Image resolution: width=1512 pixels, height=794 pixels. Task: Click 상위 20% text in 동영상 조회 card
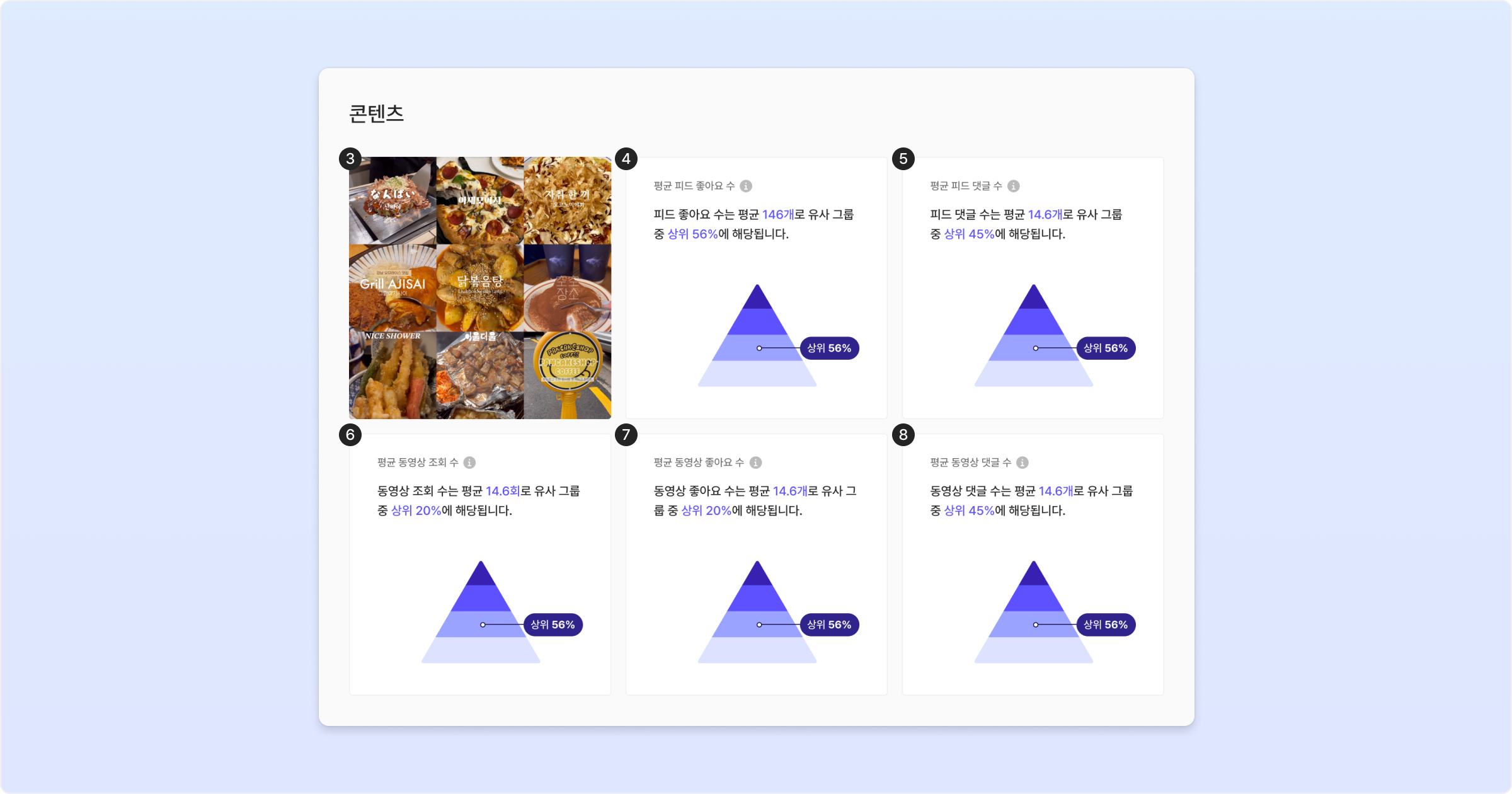point(416,510)
